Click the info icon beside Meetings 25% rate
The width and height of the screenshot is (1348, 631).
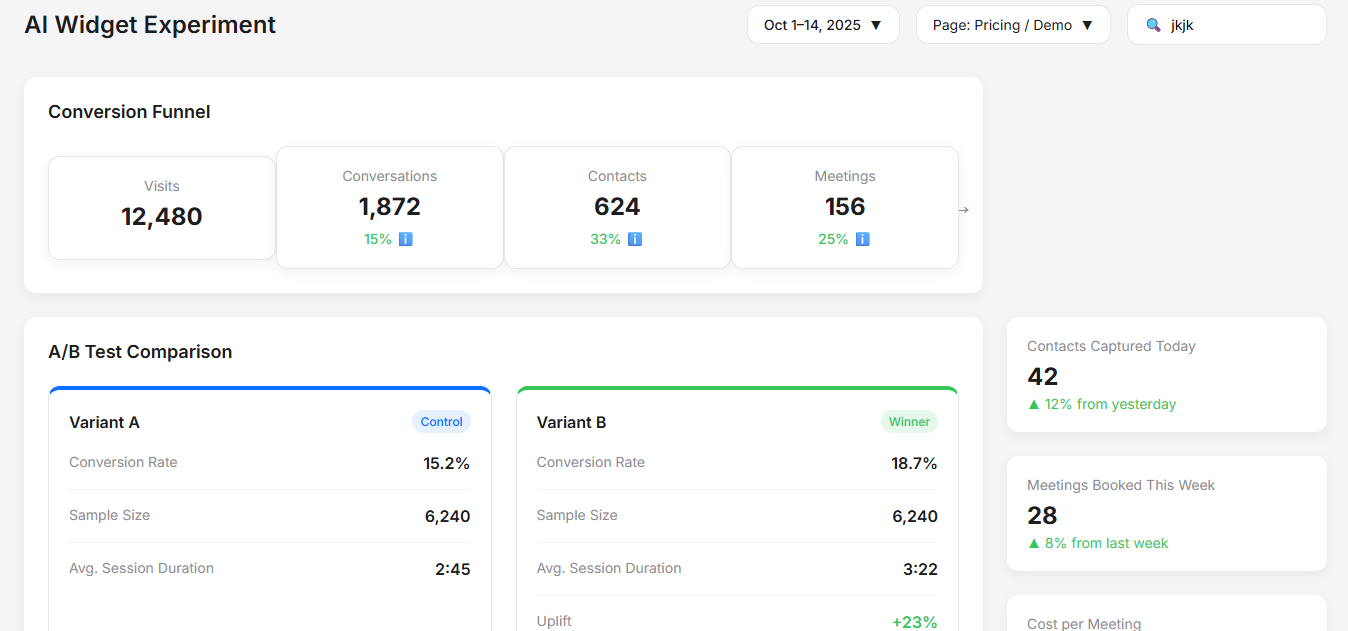point(863,239)
